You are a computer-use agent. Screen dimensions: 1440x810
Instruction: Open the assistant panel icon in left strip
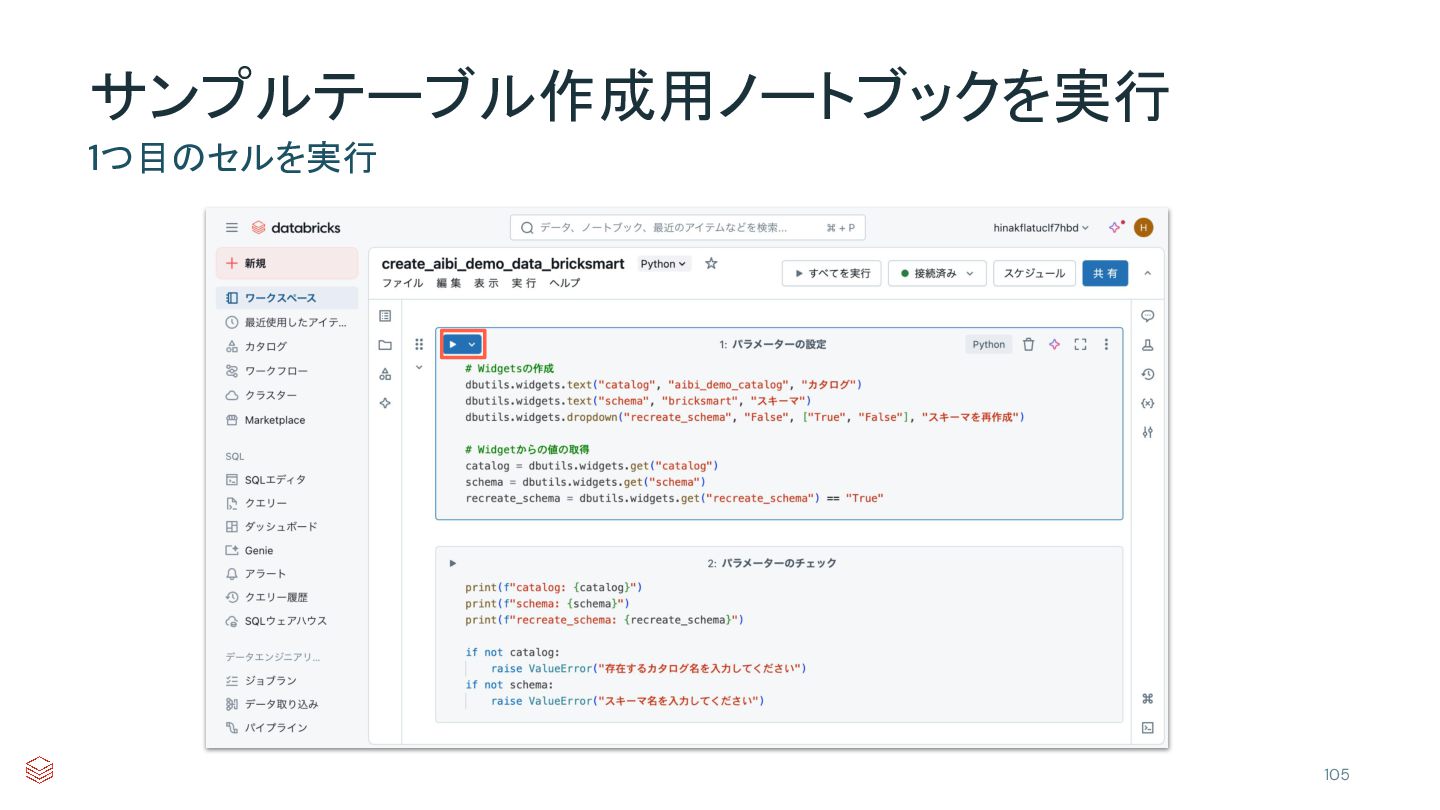(x=385, y=403)
